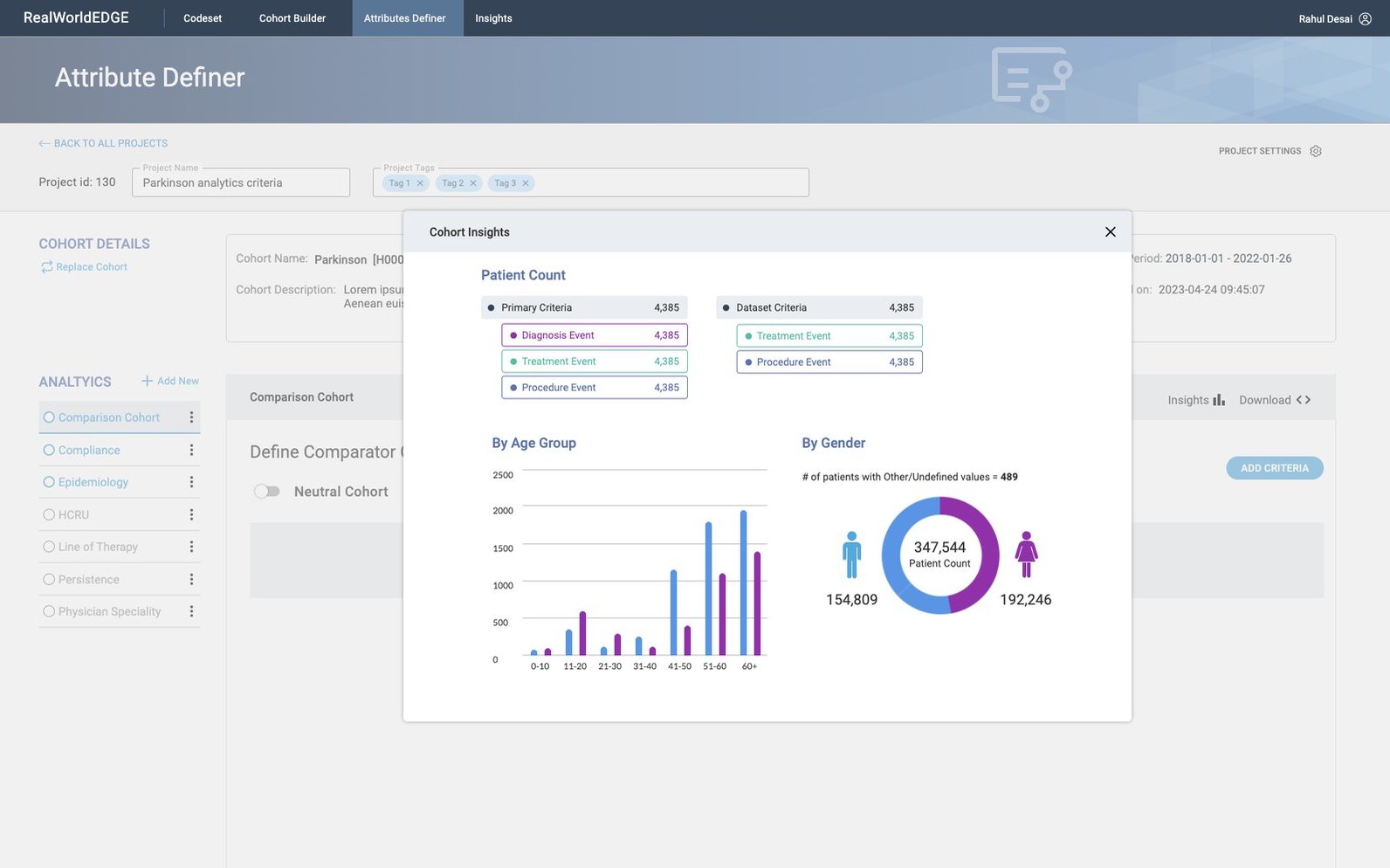1390x868 pixels.
Task: Click the back arrow to all projects
Action: tap(45, 143)
